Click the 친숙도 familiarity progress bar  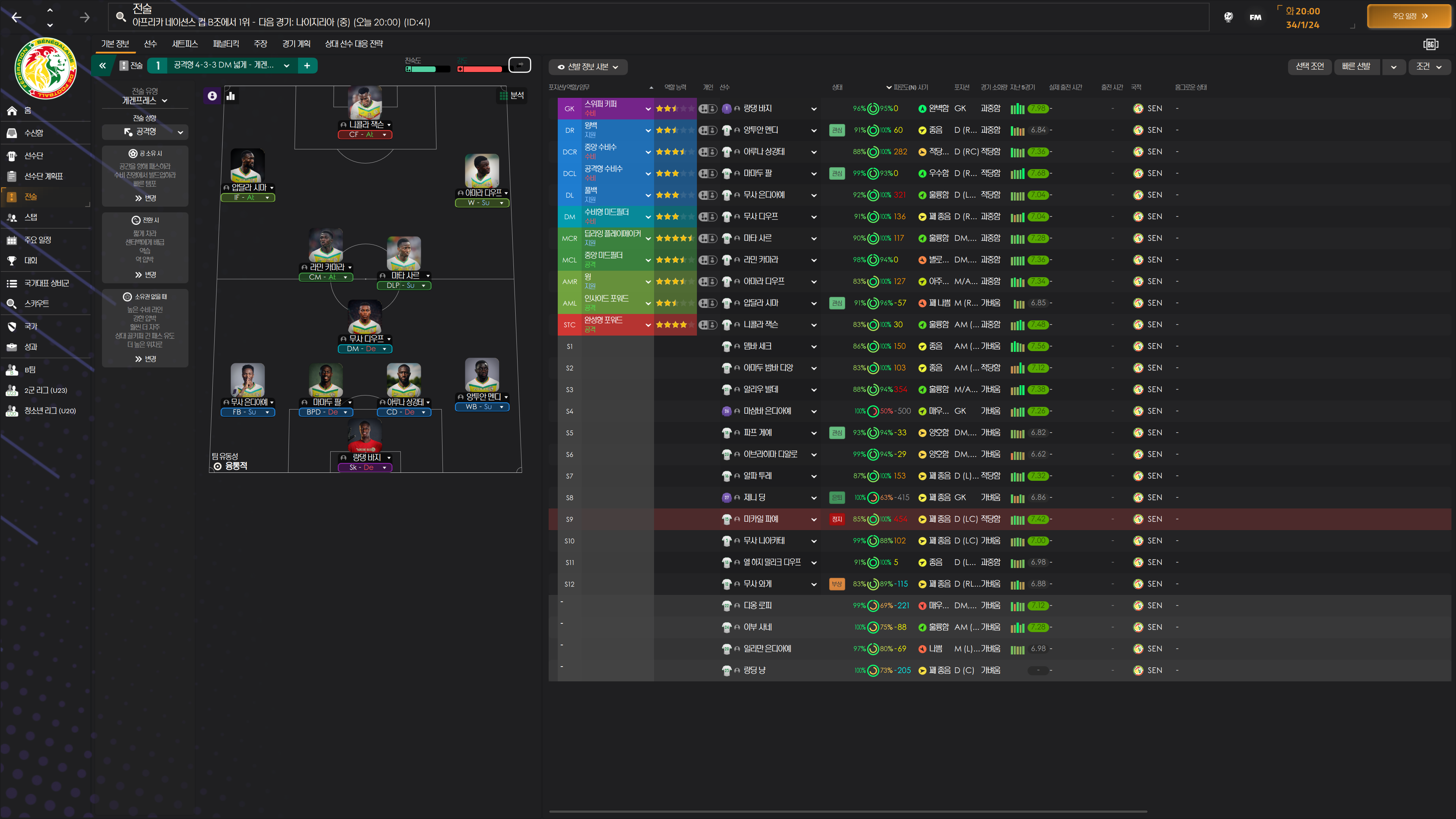tap(428, 69)
